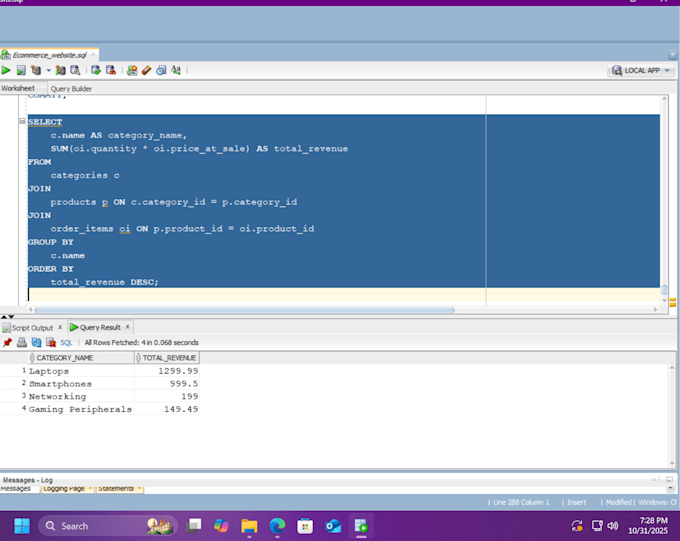Click the Clear eraser icon

tap(147, 70)
